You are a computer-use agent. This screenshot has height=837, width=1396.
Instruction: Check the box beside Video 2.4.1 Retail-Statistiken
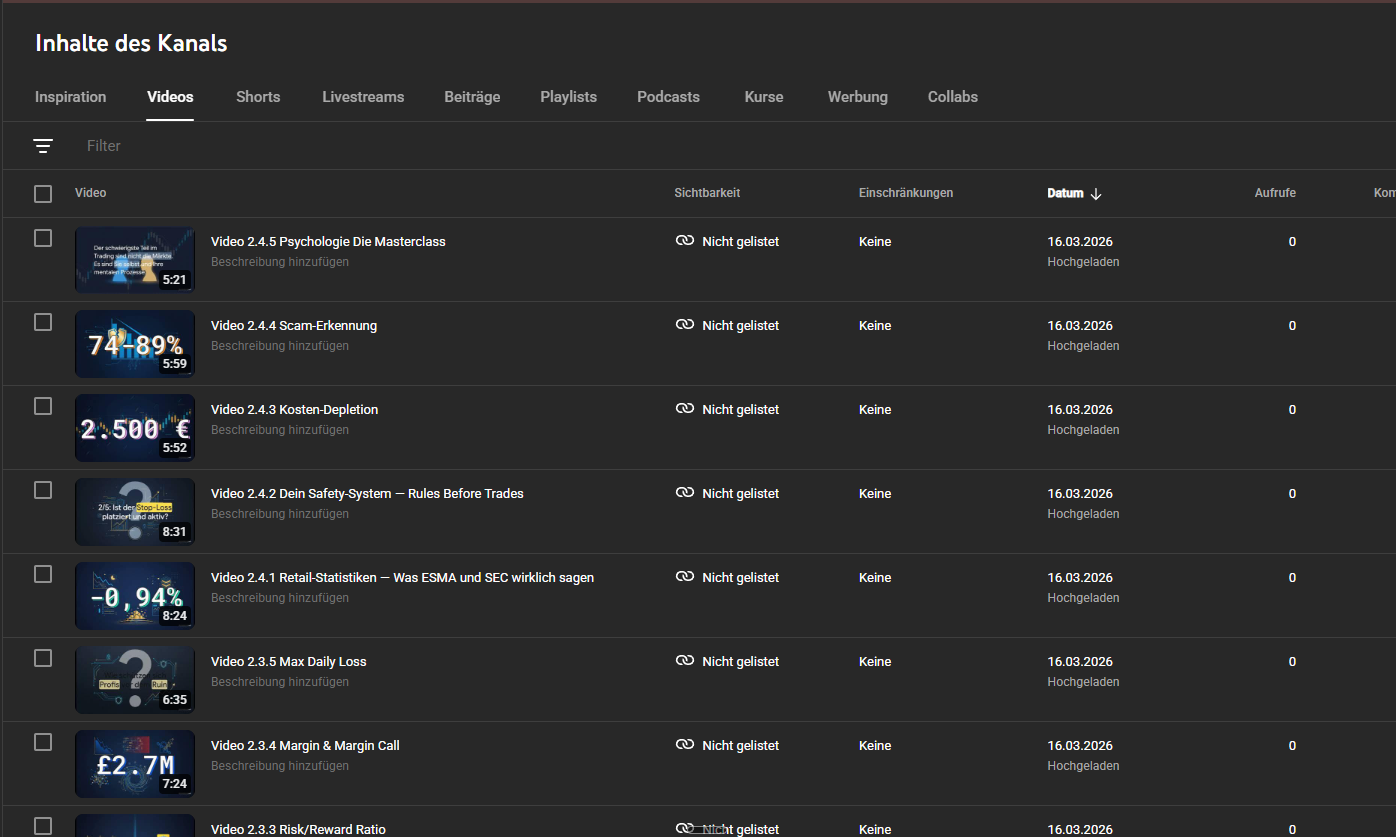(x=43, y=574)
